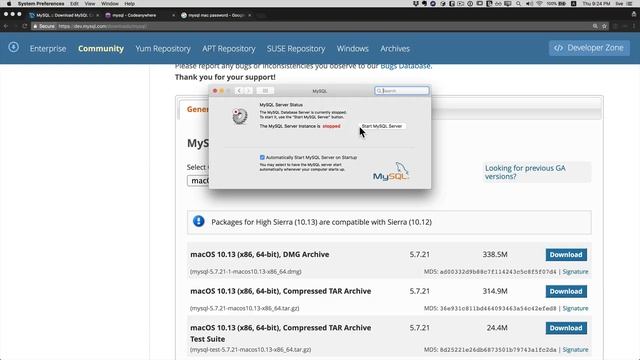Go forward in the System Preferences window
The image size is (640, 360).
248,91
